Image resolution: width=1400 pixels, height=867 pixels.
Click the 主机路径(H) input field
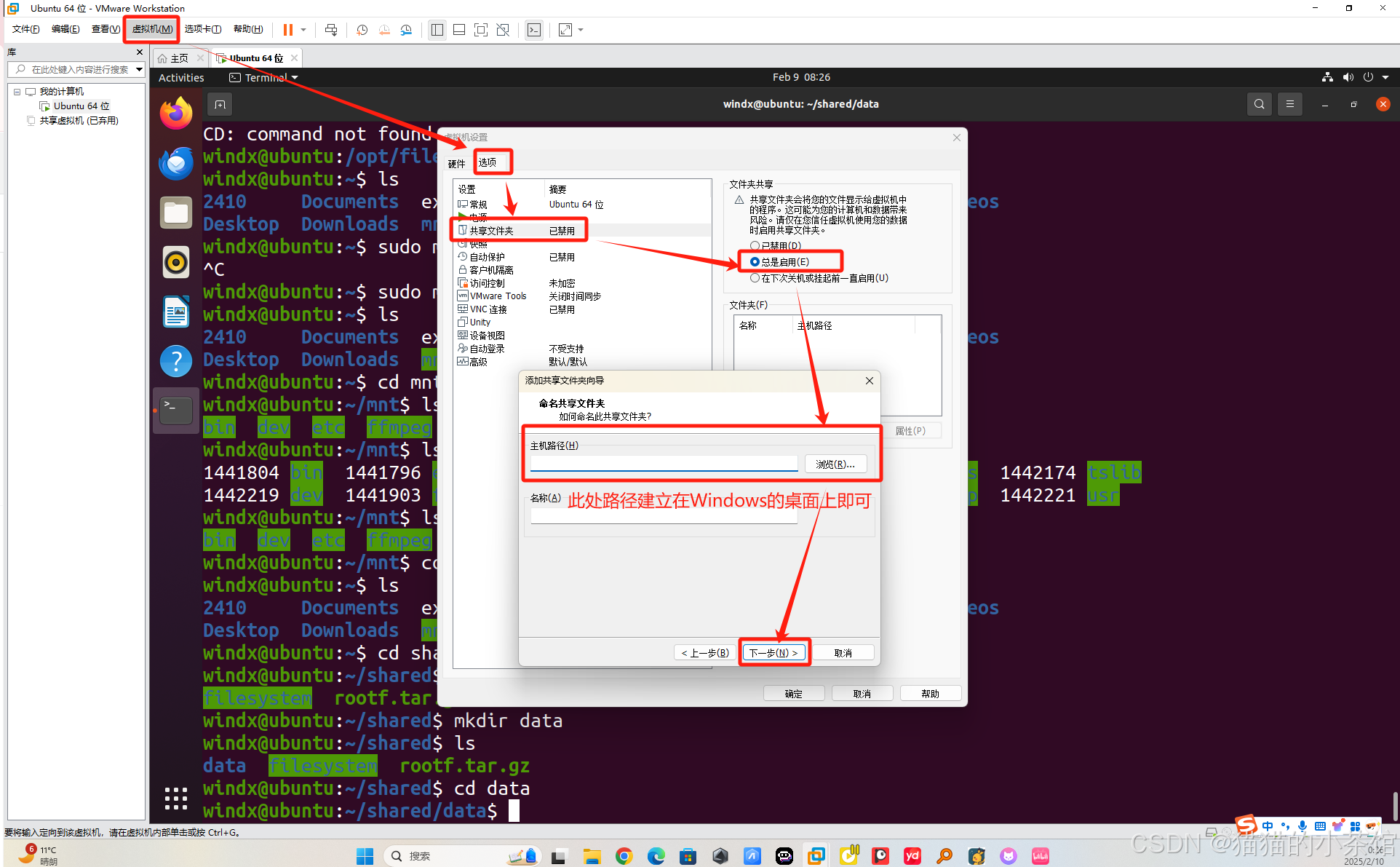point(664,464)
